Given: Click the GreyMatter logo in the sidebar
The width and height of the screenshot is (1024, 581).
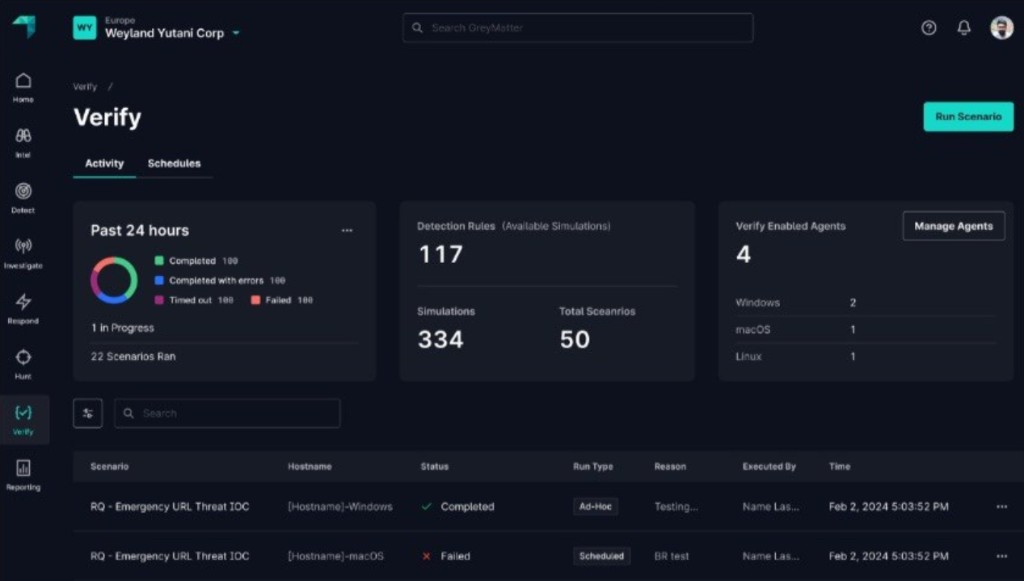Looking at the screenshot, I should point(24,27).
